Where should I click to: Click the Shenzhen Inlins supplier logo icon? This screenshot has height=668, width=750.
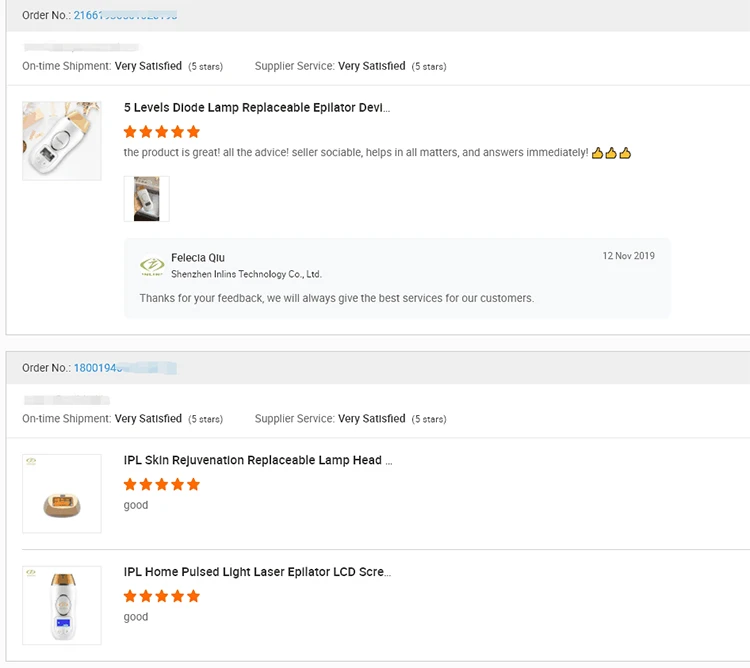tap(152, 266)
